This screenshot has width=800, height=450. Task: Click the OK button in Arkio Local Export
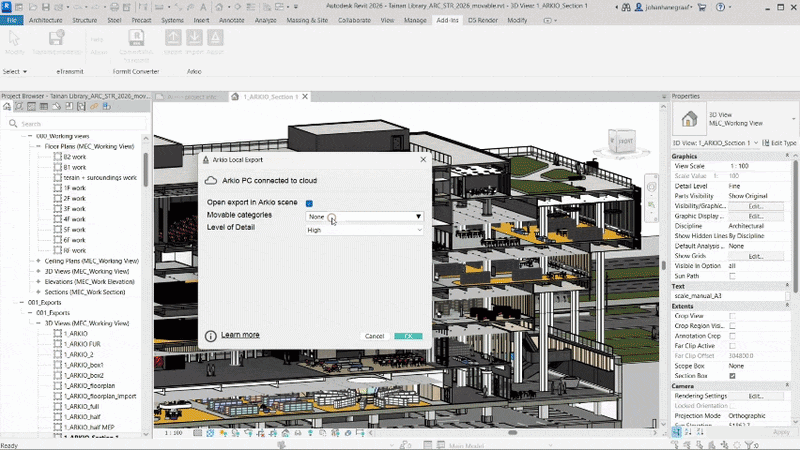(x=408, y=336)
